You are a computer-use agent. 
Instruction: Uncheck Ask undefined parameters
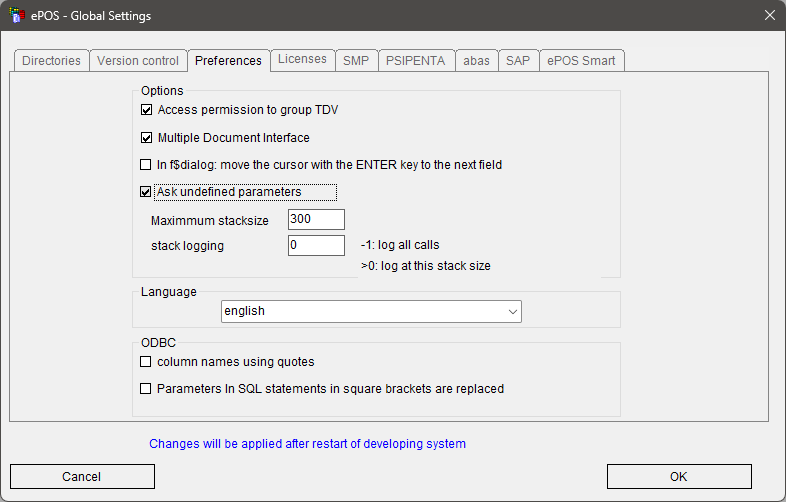click(x=146, y=192)
